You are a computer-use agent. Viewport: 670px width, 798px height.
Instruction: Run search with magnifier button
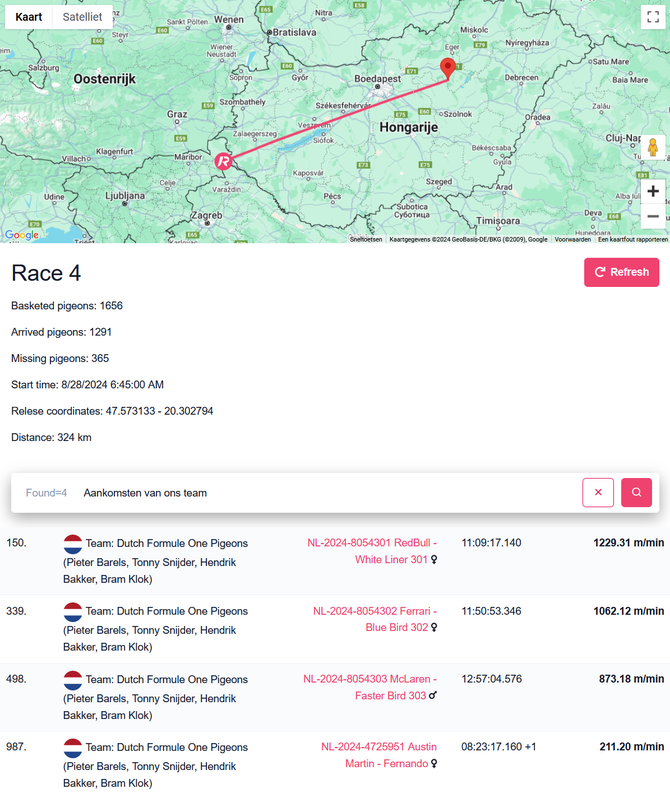point(636,492)
